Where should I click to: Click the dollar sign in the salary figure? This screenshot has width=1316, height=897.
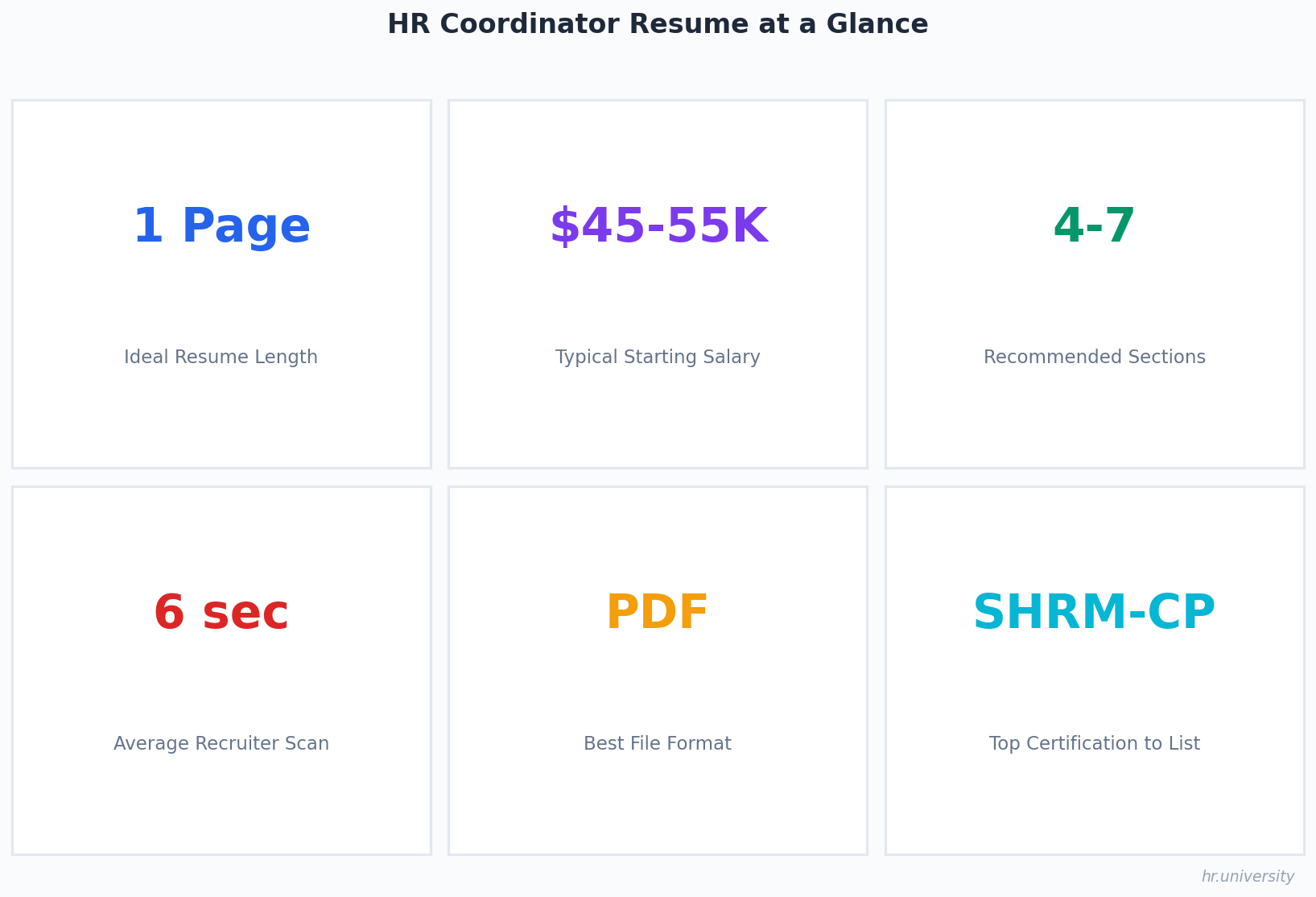point(564,227)
